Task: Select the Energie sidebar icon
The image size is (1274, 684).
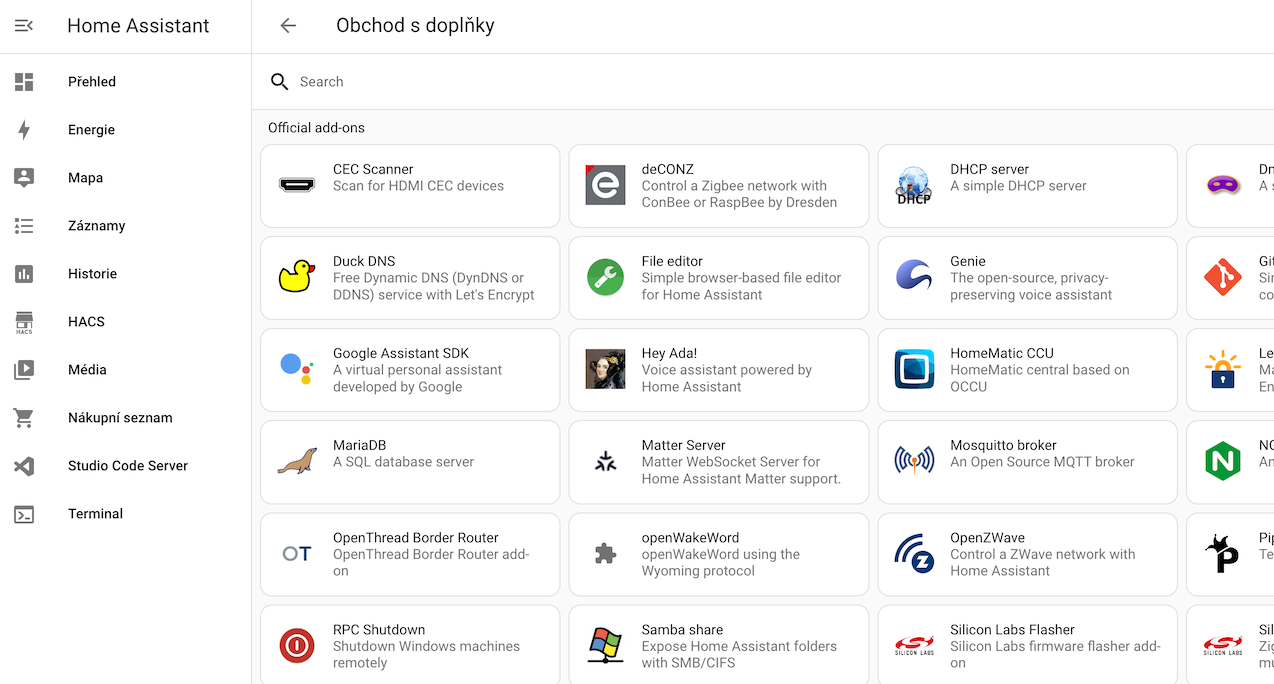Action: click(x=23, y=129)
